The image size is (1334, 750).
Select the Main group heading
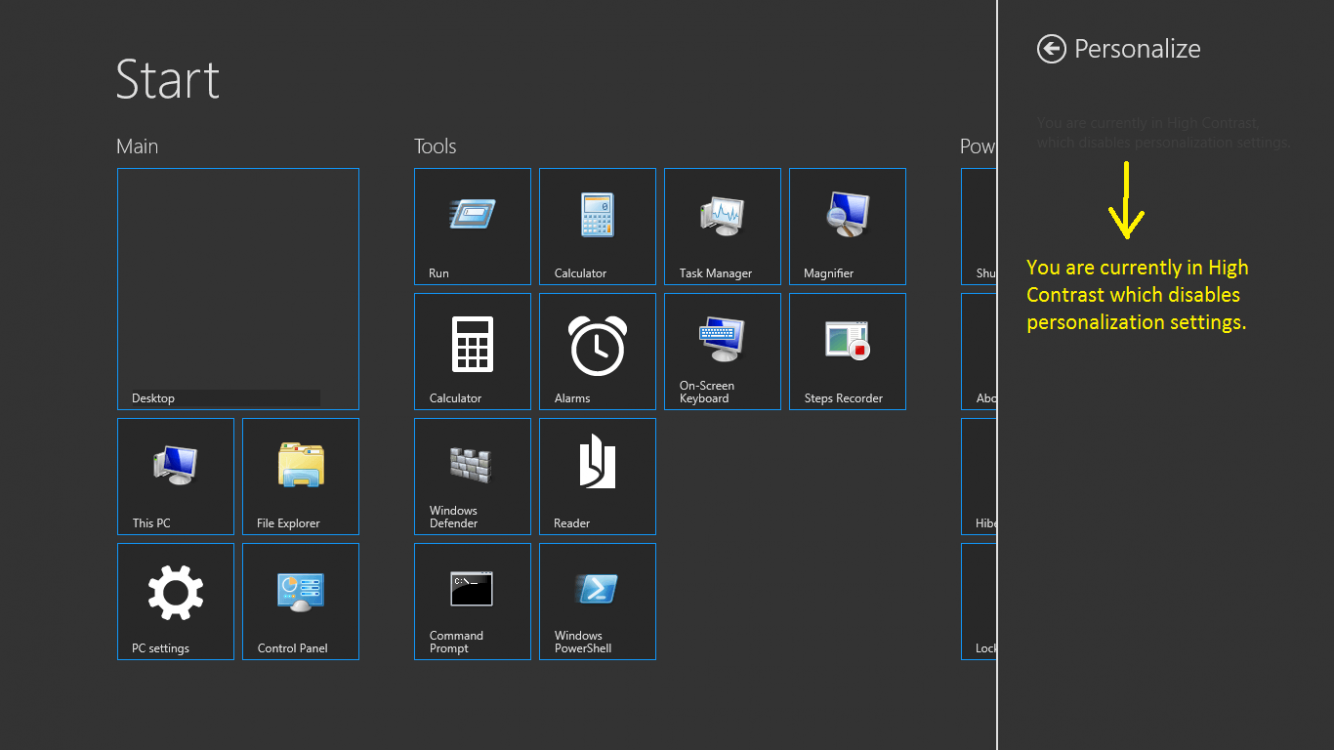[x=137, y=146]
